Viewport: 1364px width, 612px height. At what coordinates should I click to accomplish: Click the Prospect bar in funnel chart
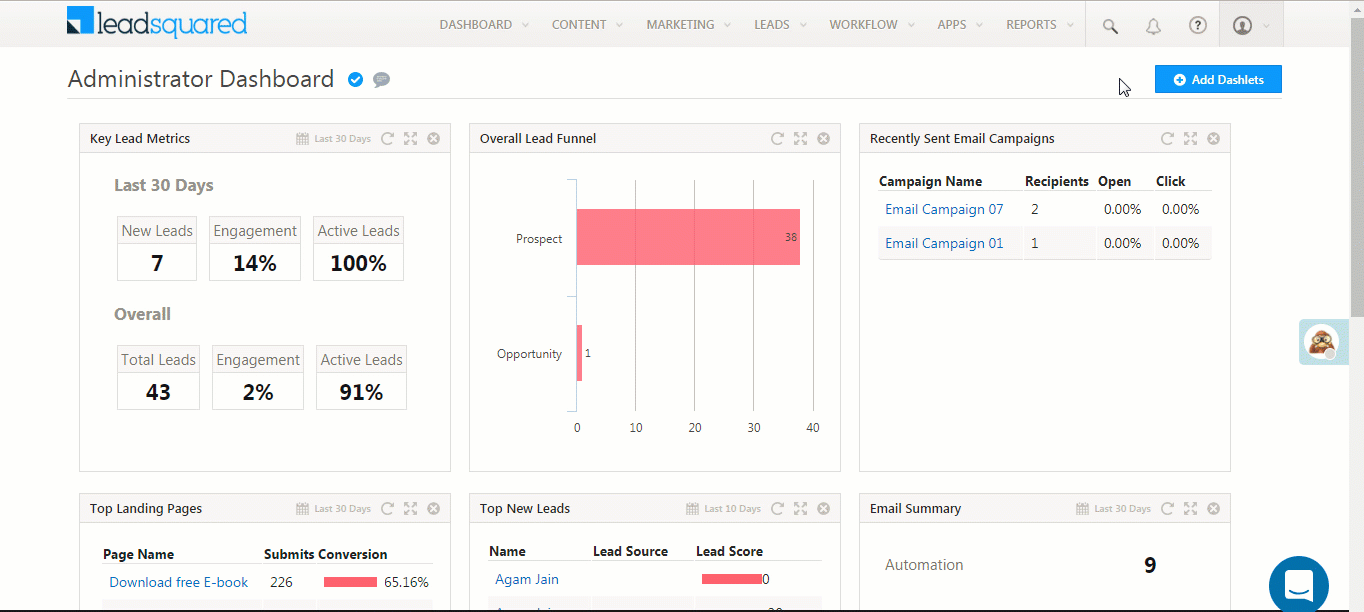point(687,237)
